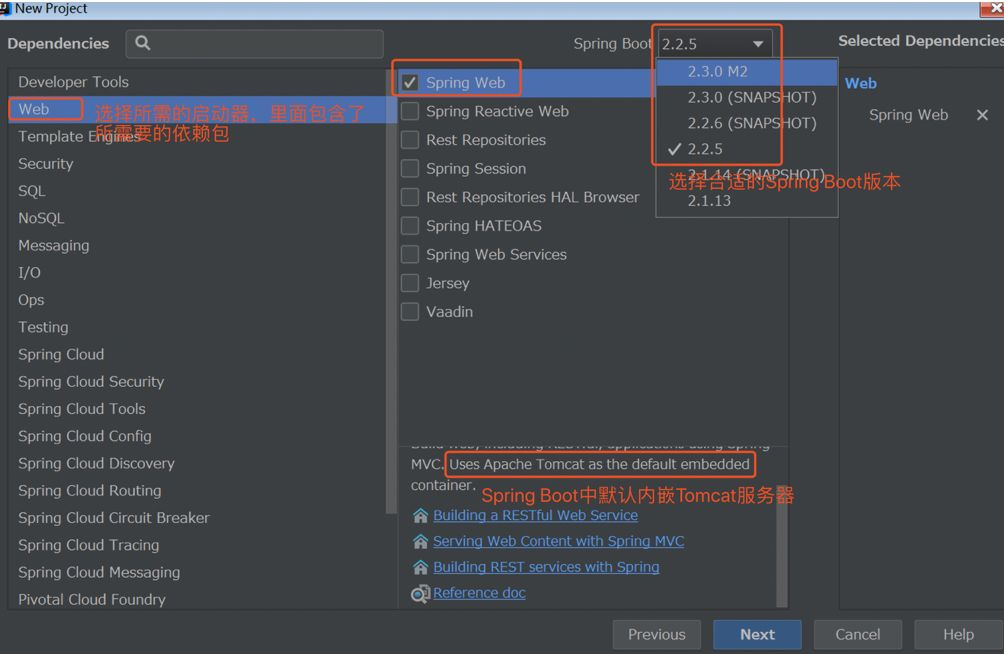Tick the Vaadin checkbox

[410, 312]
